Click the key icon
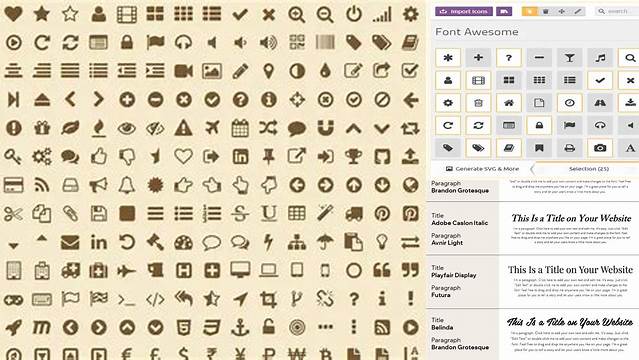639x360 pixels. 13,157
